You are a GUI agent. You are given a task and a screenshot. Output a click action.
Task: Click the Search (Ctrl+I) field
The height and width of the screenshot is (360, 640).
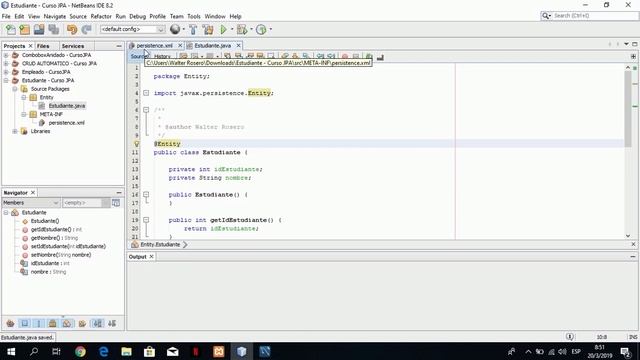point(595,16)
